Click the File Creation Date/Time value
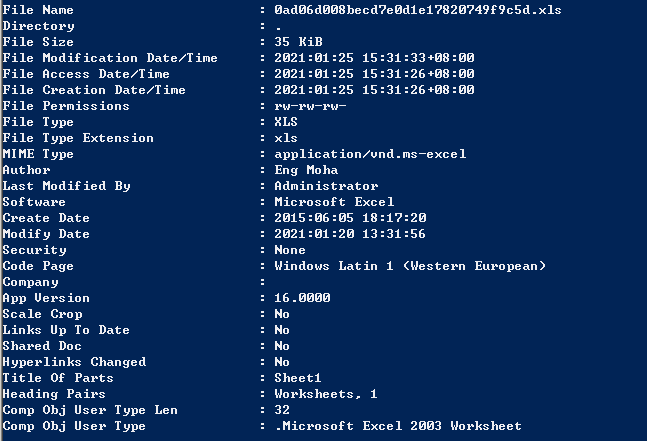Viewport: 647px width, 441px height. click(374, 90)
